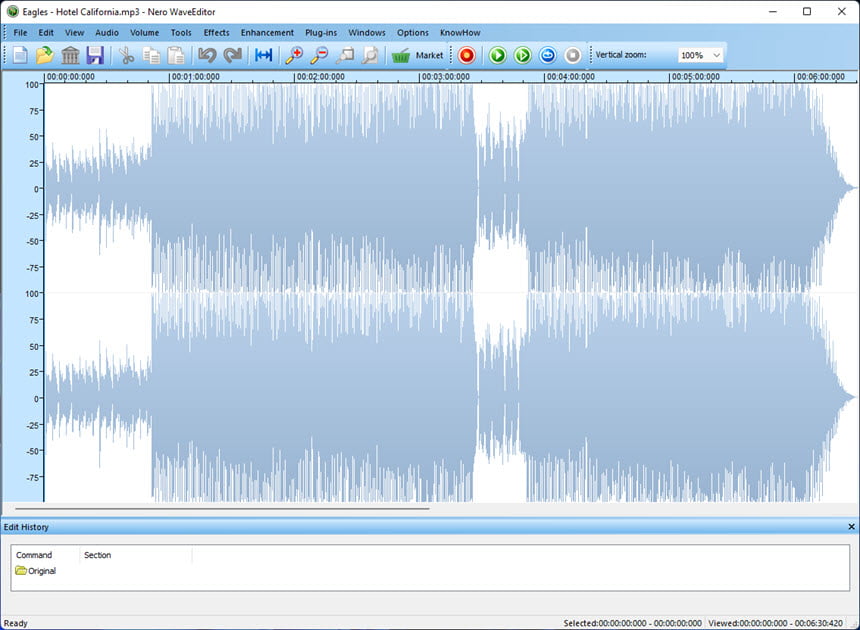Click the 00:03:00:000 timeline marker
This screenshot has height=630, width=860.
coord(446,77)
